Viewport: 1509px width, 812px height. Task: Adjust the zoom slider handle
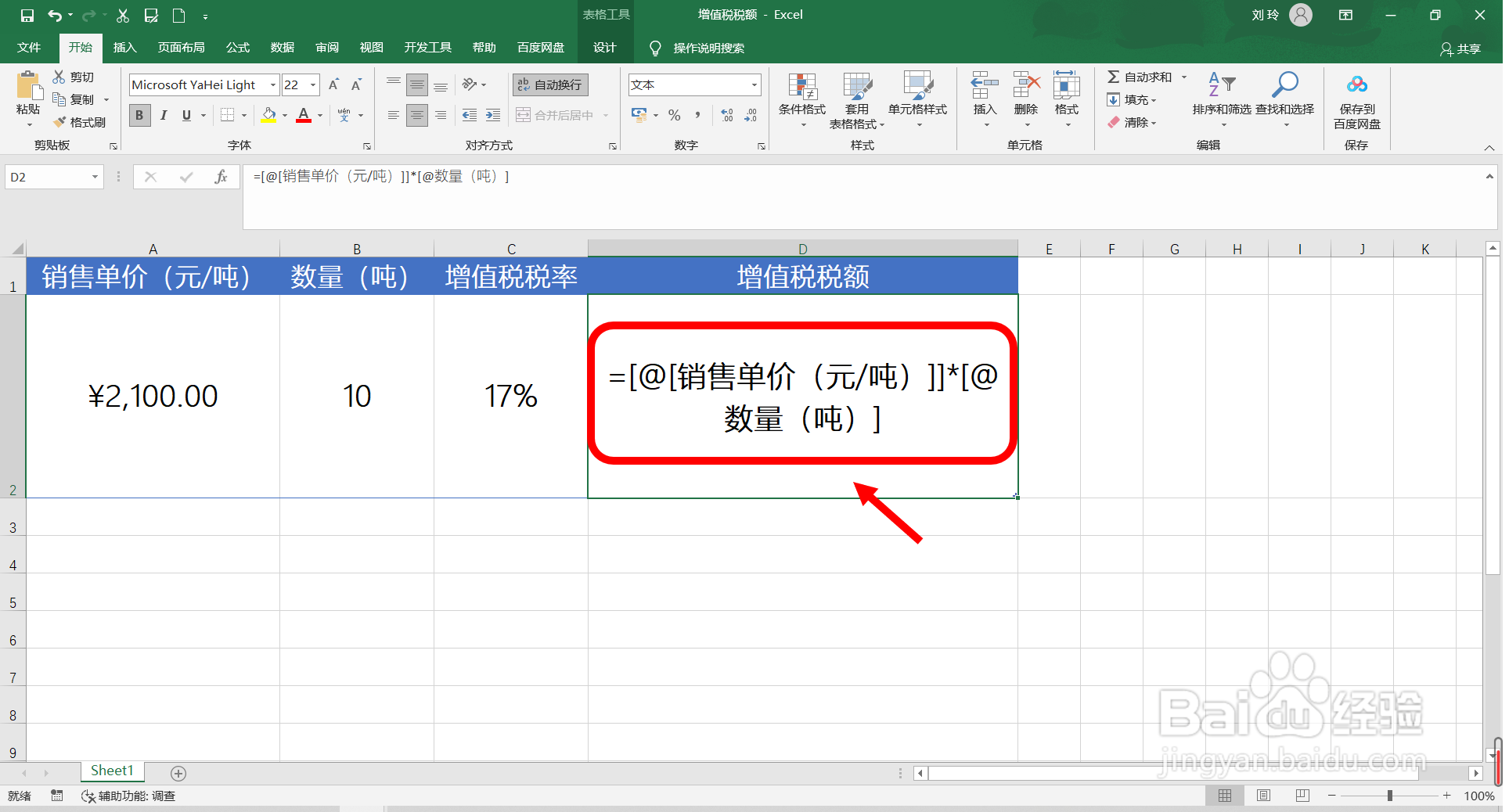(1390, 796)
